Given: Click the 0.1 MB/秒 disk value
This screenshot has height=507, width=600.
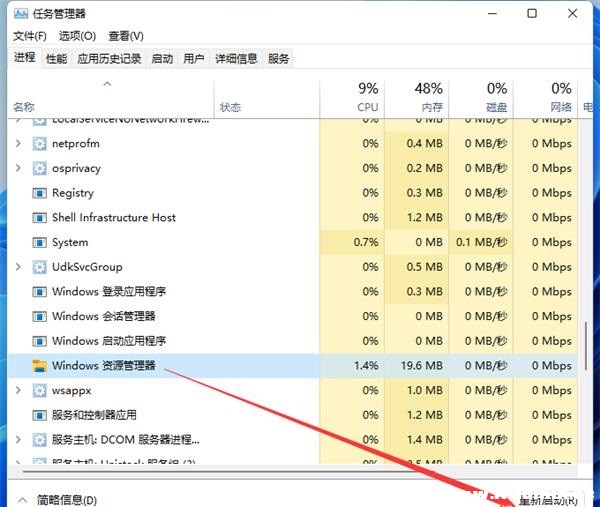Looking at the screenshot, I should (x=481, y=242).
